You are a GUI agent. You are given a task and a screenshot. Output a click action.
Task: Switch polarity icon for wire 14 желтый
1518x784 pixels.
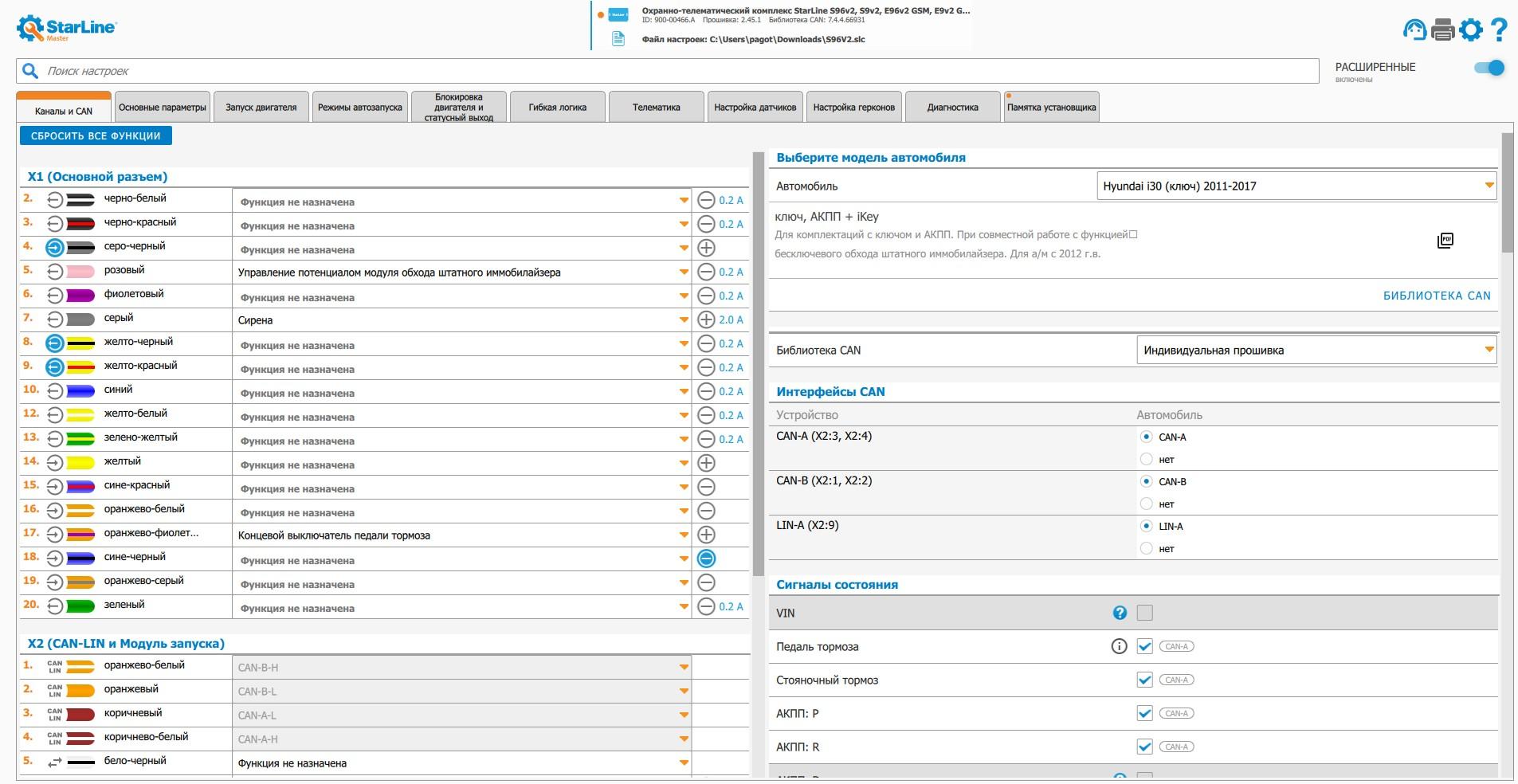point(706,463)
